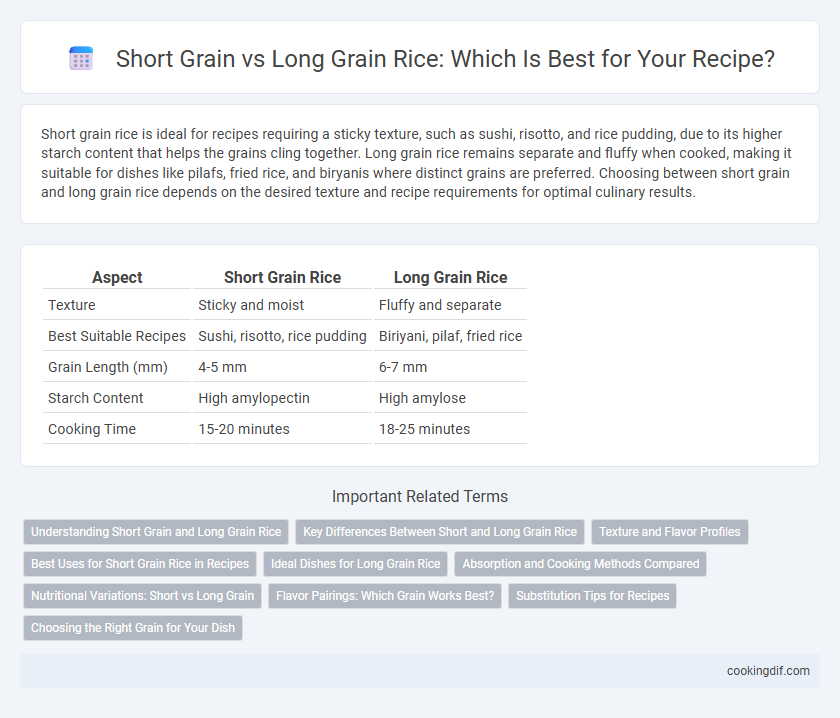Click the page title heading text
The image size is (840, 718).
(x=445, y=58)
